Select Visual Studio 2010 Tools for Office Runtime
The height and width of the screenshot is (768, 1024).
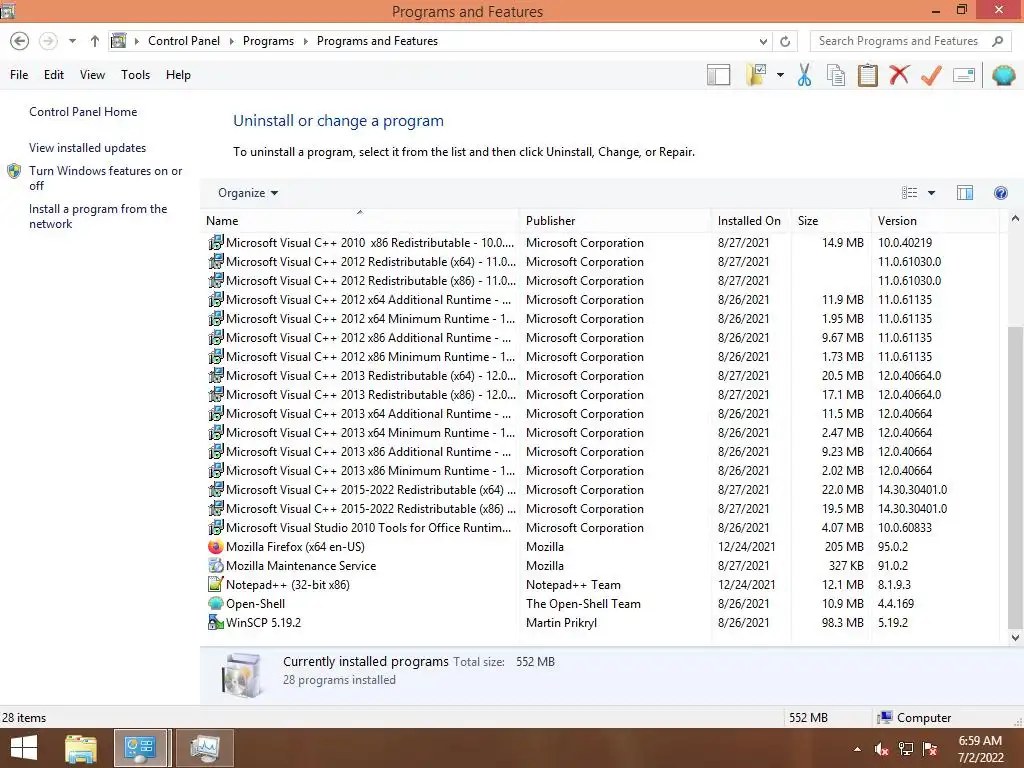(x=601, y=528)
